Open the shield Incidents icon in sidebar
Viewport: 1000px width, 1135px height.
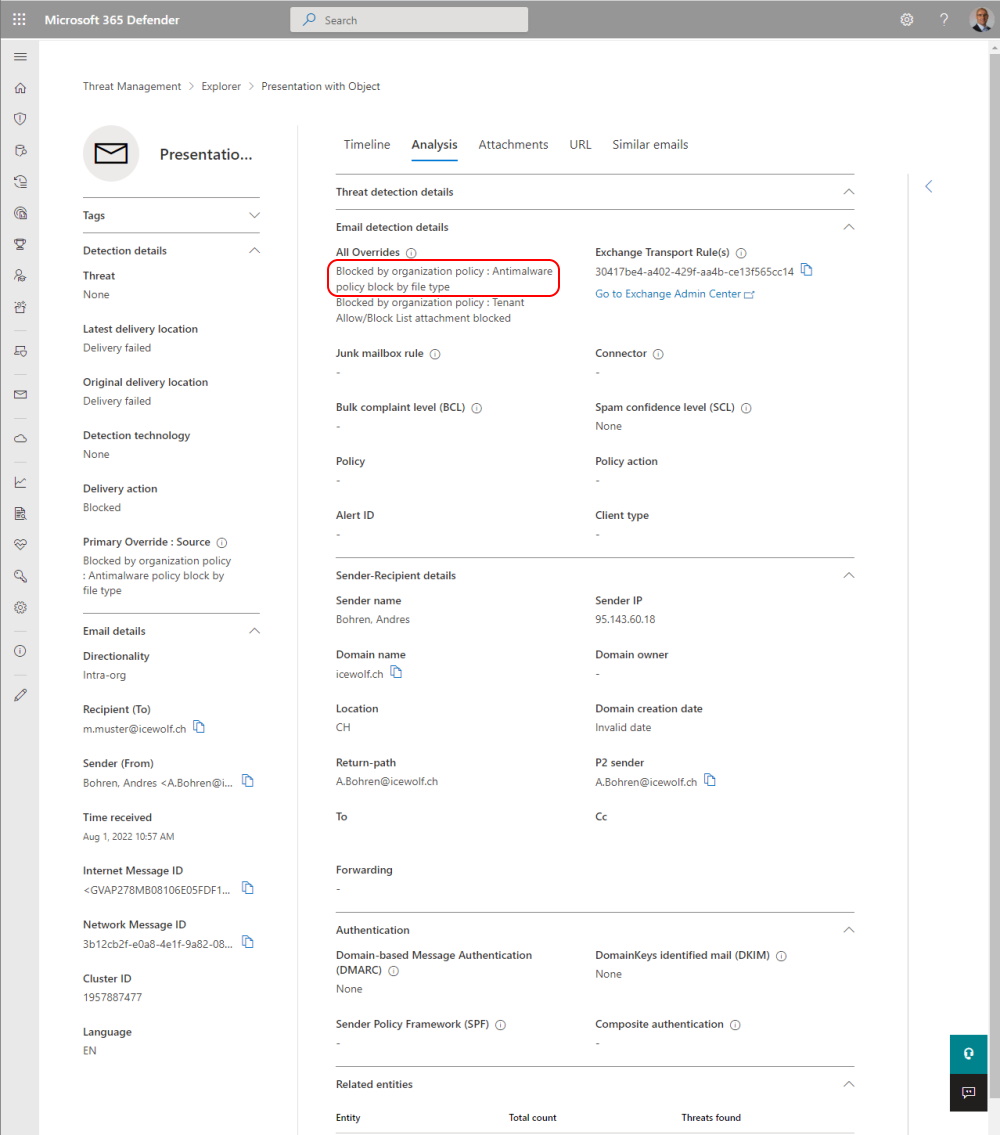tap(20, 119)
